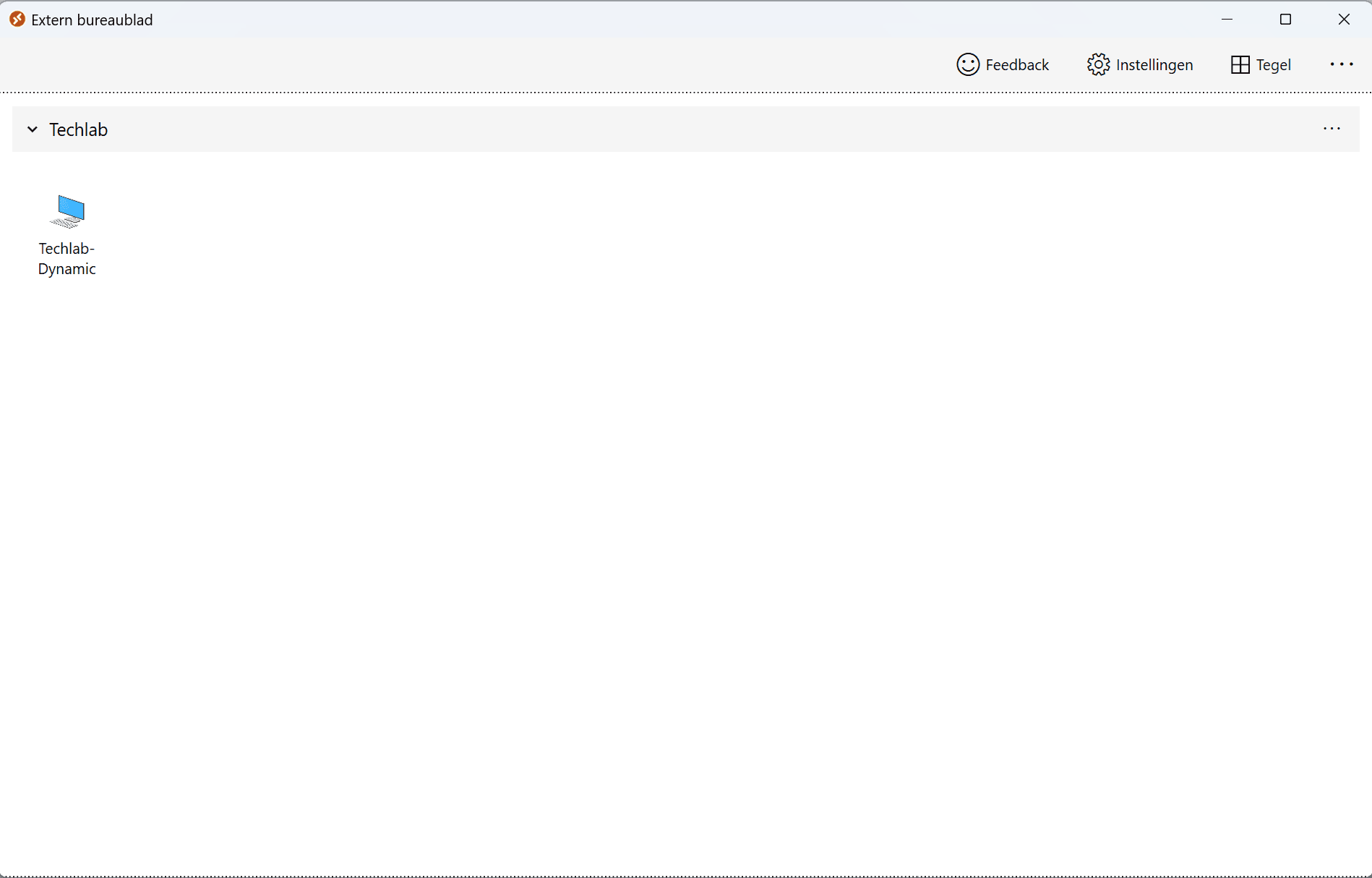Click the Instellingen text label

(x=1154, y=65)
